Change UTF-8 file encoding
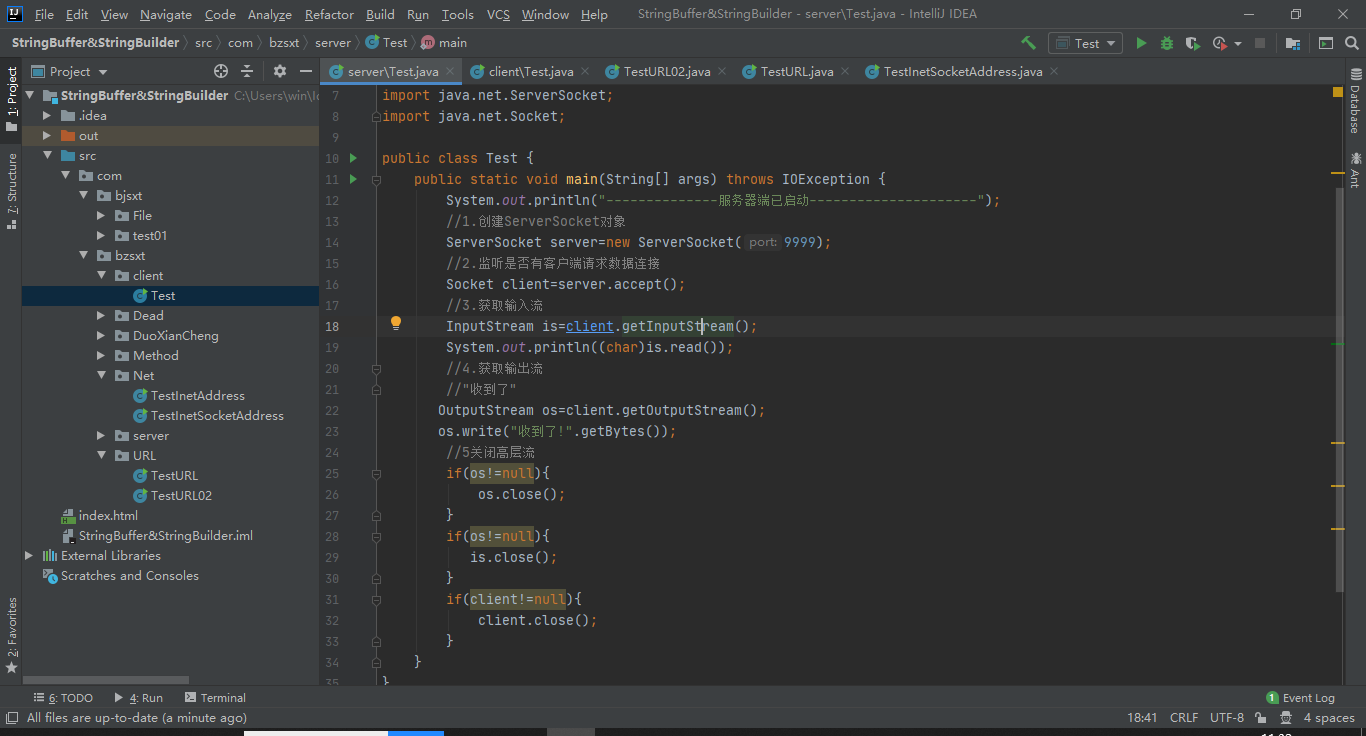Screen dimensions: 1366x736 pyautogui.click(x=1227, y=718)
